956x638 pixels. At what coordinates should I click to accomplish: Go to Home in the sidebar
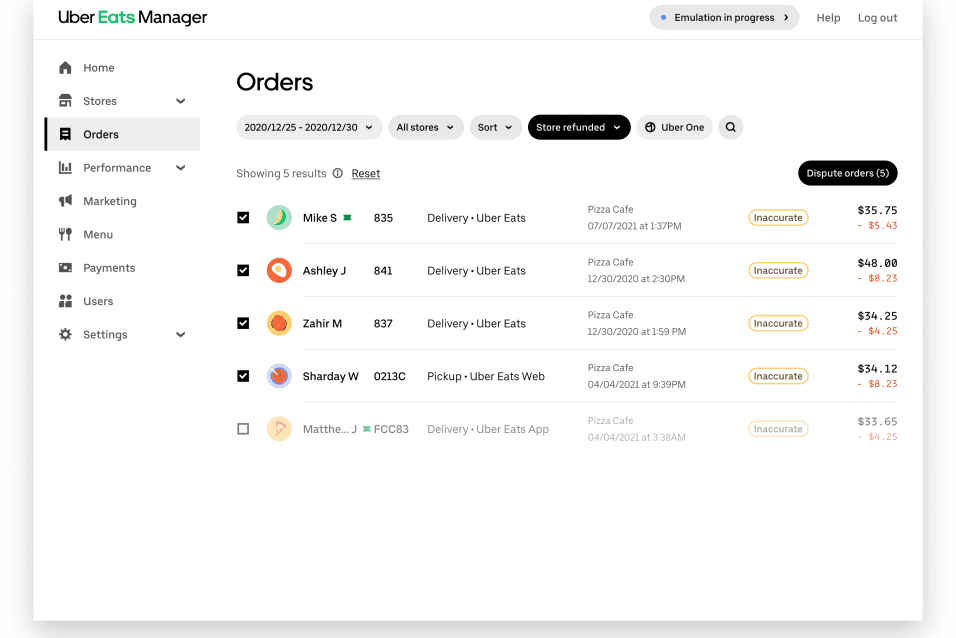click(x=122, y=68)
